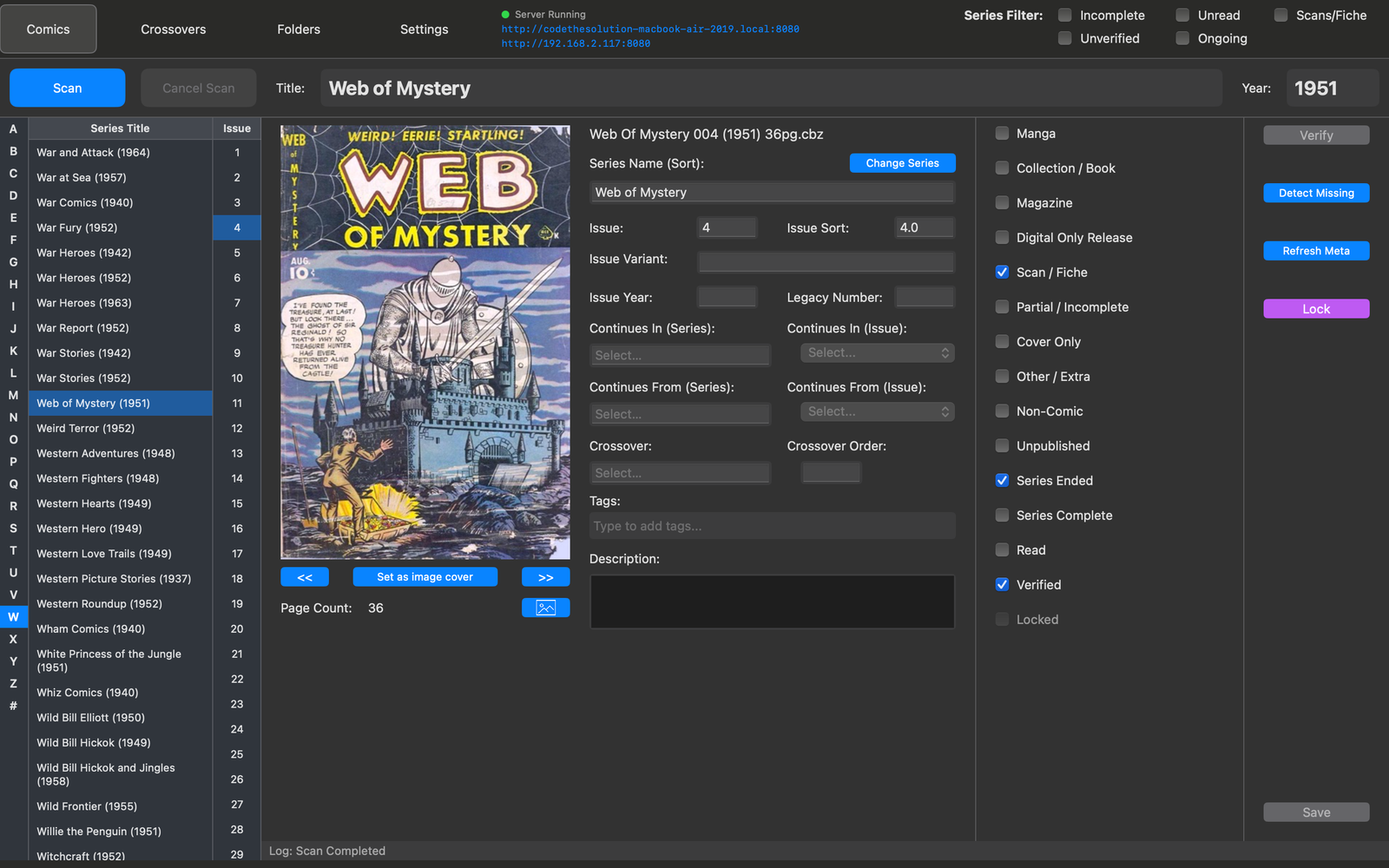Select series Weird Terror (1952)
1389x868 pixels.
[121, 429]
